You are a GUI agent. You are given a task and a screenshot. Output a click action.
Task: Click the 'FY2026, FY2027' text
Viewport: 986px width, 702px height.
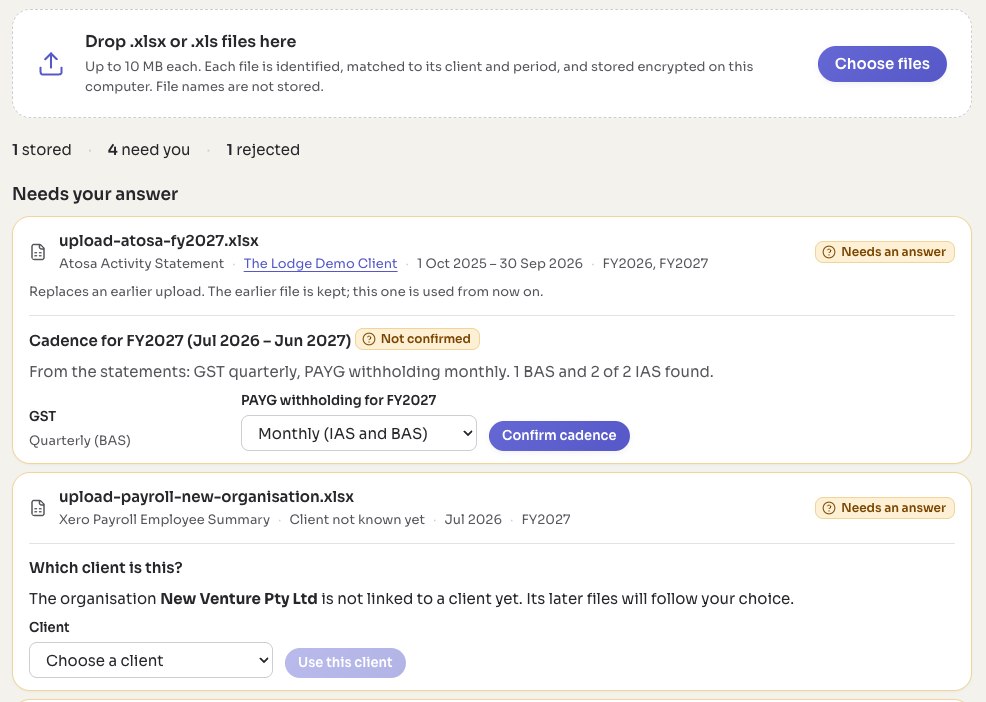655,264
